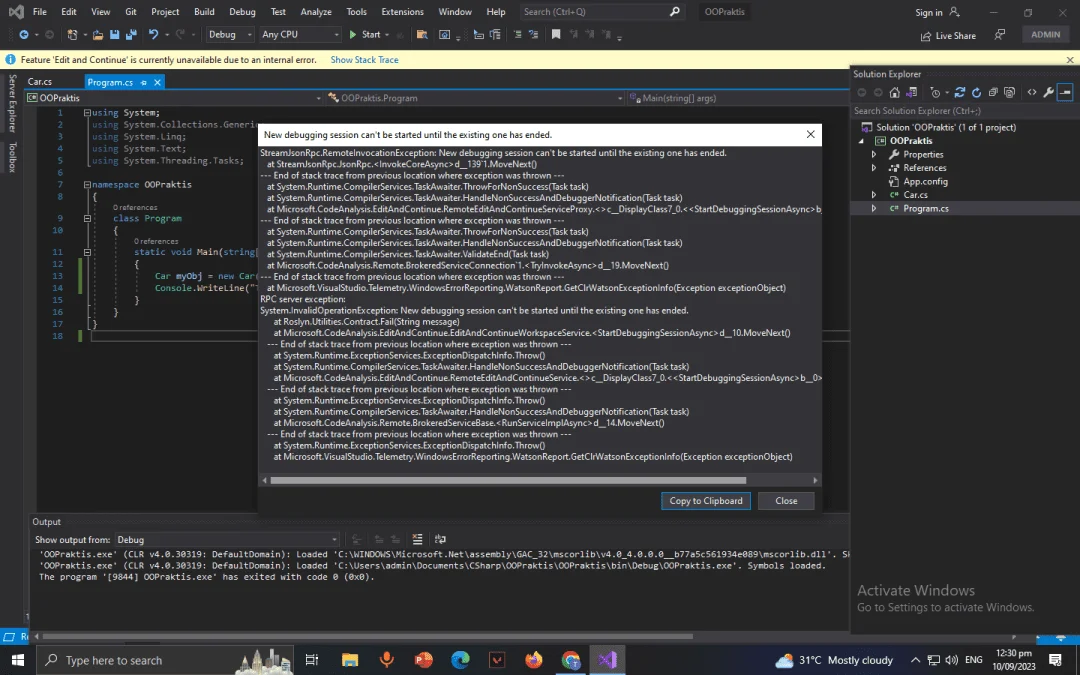The width and height of the screenshot is (1080, 675).
Task: Click Copy to Clipboard button
Action: tap(706, 501)
